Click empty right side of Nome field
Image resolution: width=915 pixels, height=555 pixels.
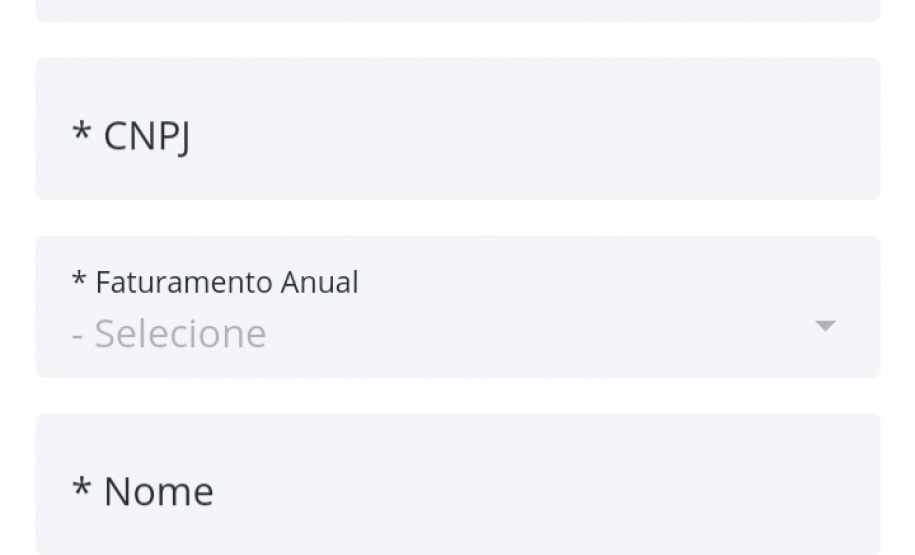point(700,485)
